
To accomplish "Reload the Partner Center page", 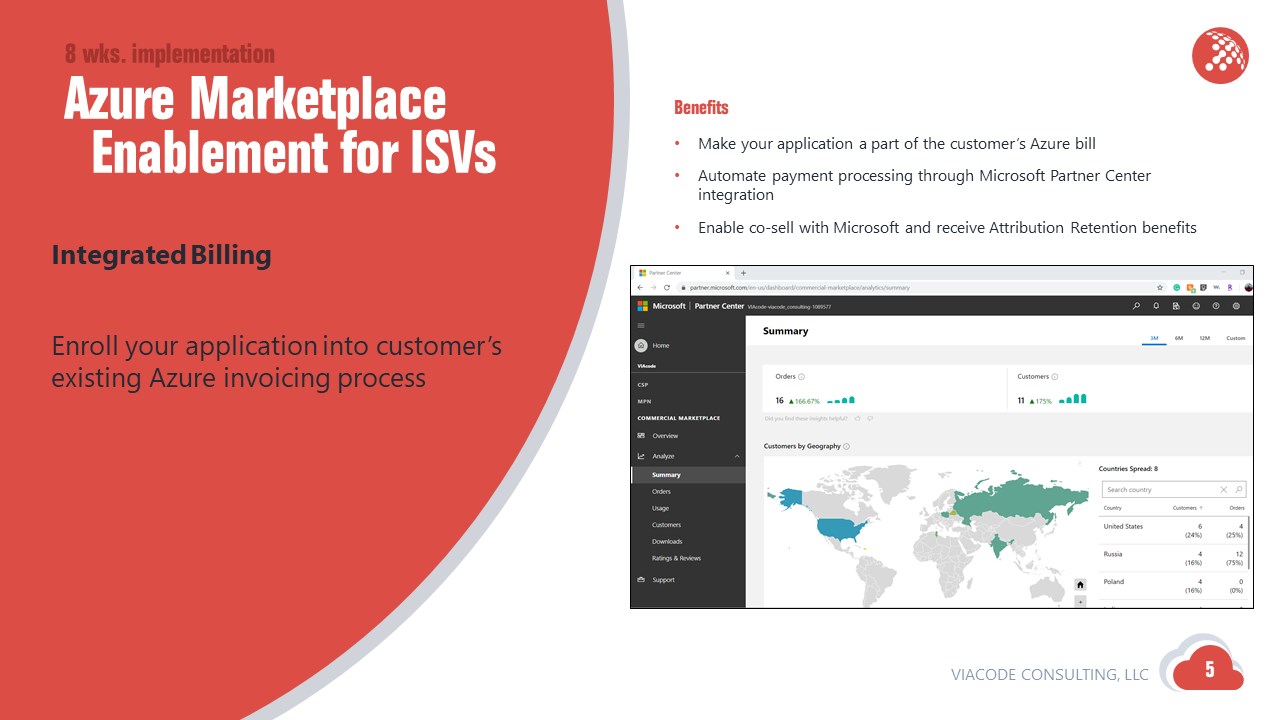I will [667, 287].
